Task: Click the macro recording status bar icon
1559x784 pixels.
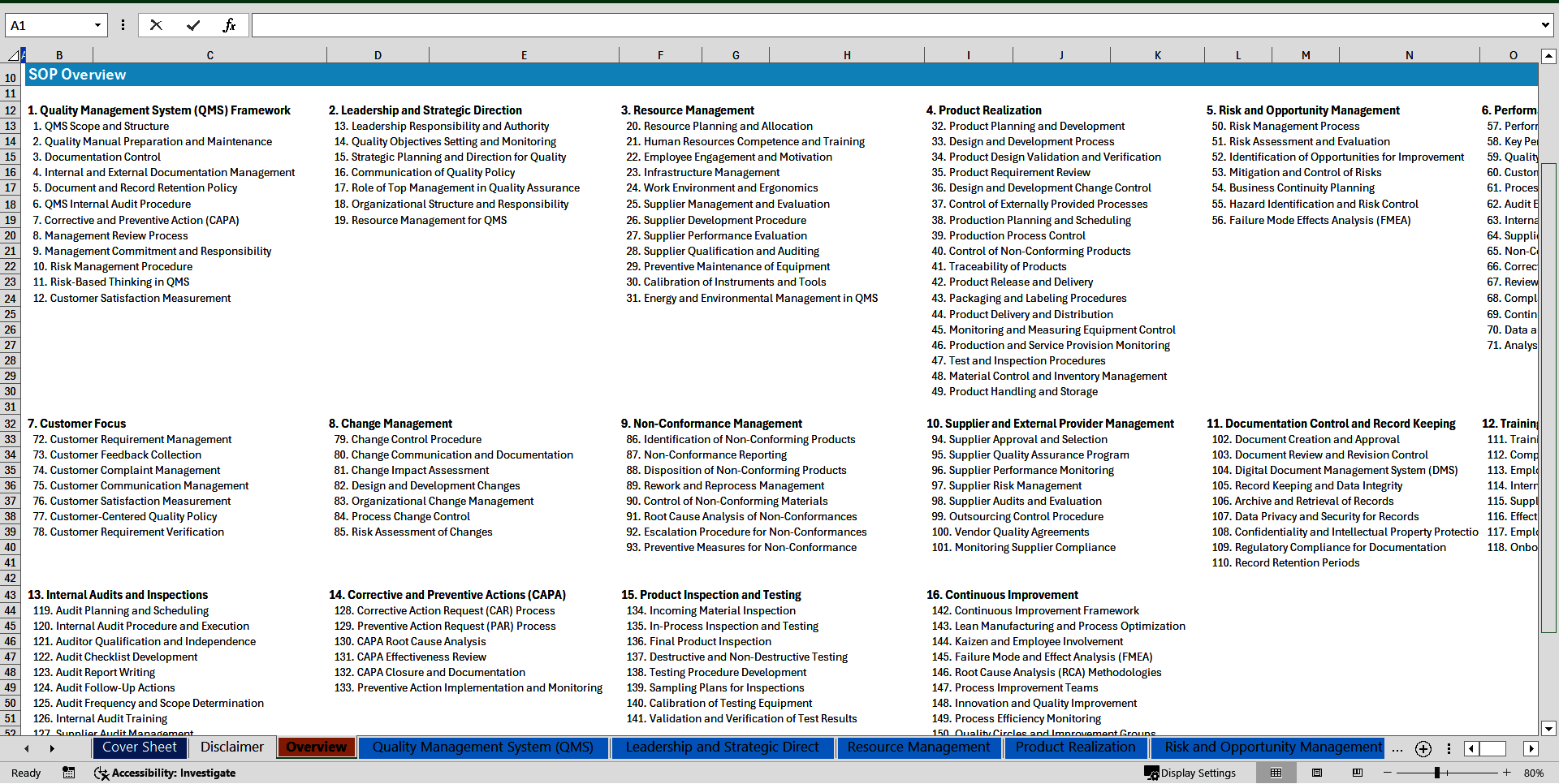Action: pos(69,773)
